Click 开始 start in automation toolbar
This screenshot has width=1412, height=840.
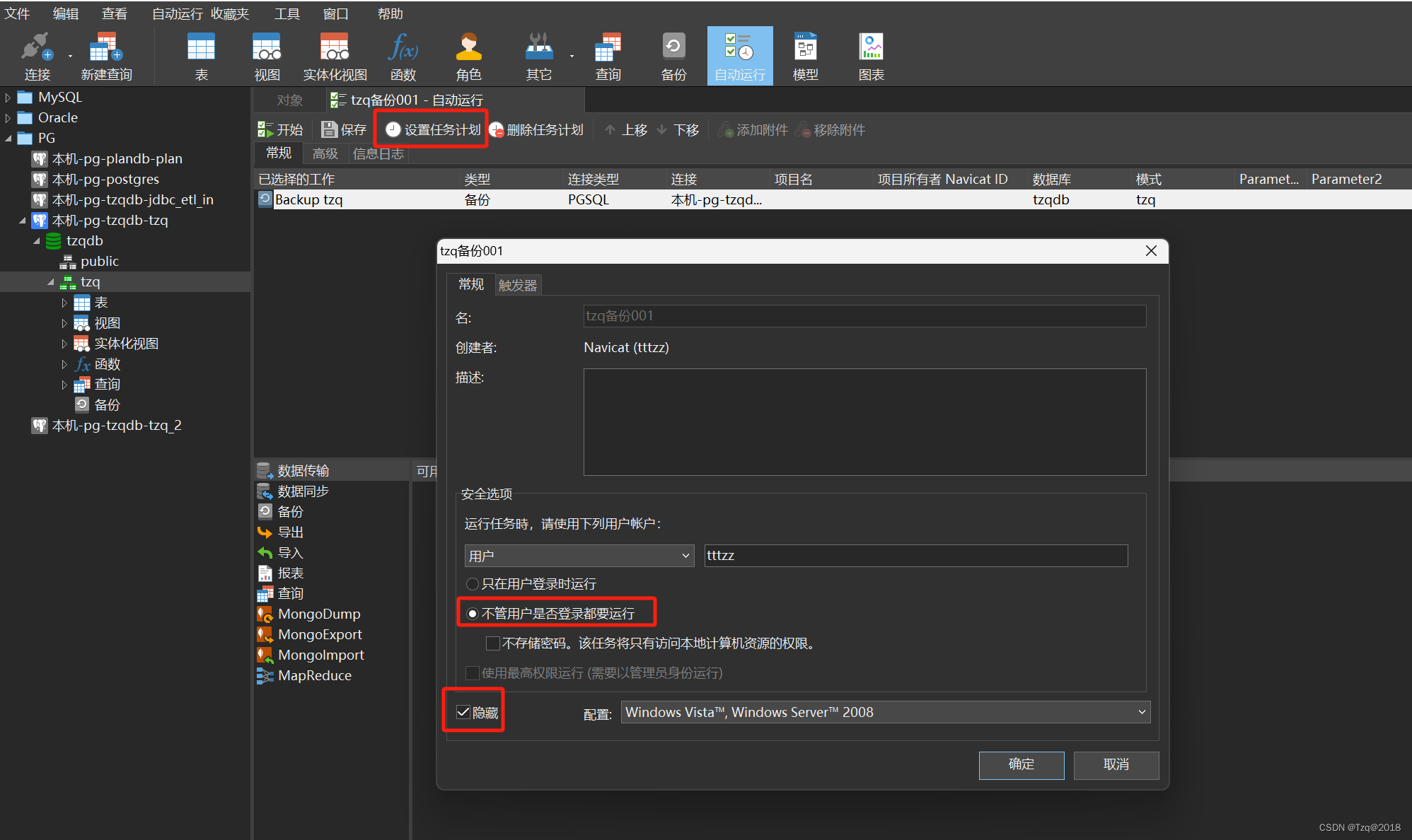point(280,129)
